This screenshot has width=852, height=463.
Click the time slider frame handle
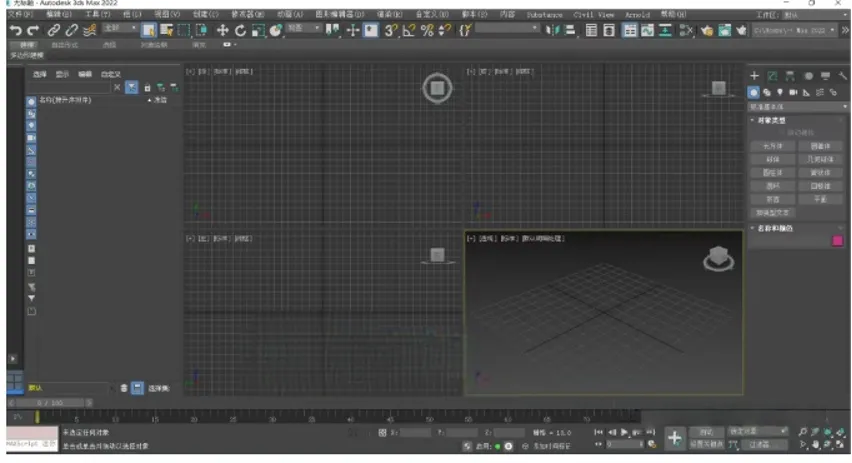point(49,403)
